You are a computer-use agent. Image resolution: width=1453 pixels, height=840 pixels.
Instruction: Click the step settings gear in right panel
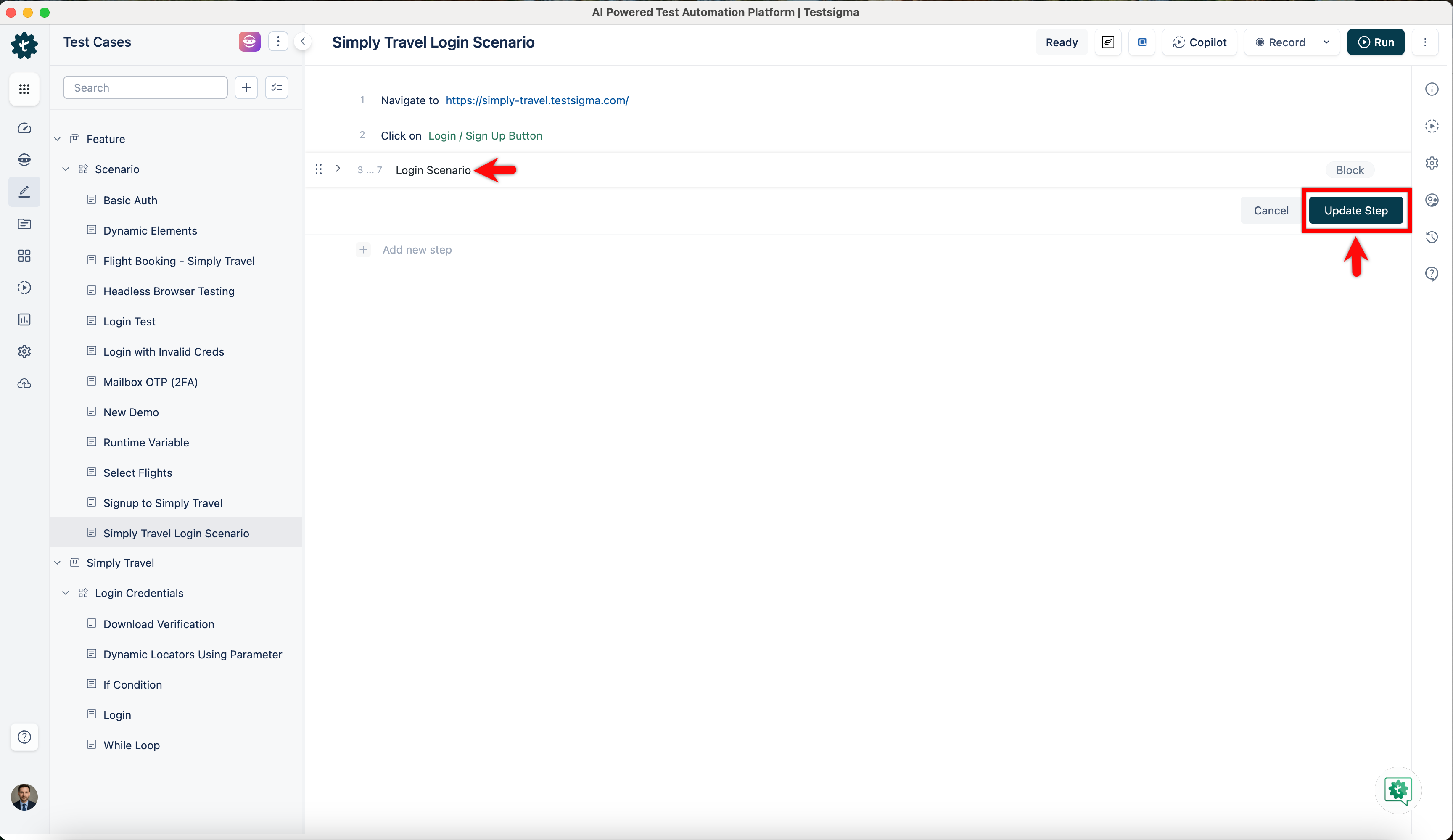[x=1432, y=163]
